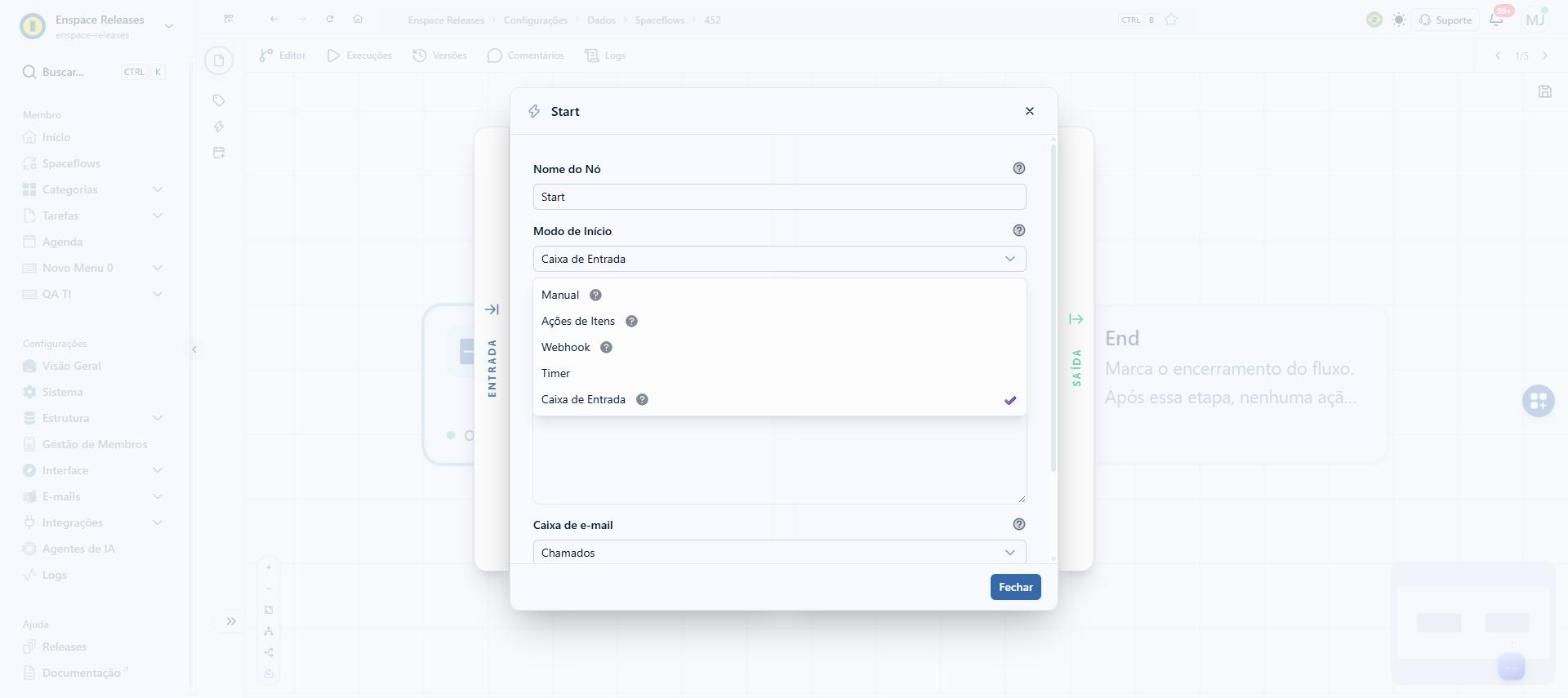Click the green eye status icon
This screenshot has width=1568, height=698.
point(1374,20)
